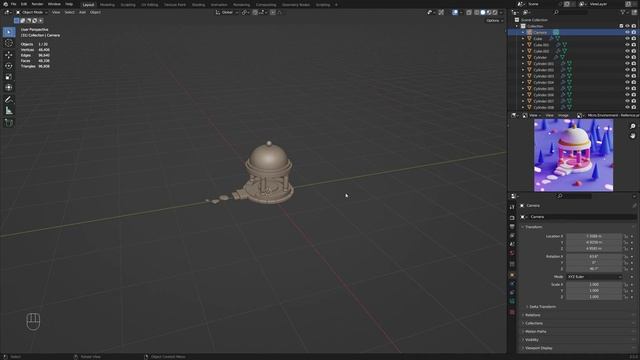Open the XYZ Euler rotation mode dropdown

tap(594, 277)
